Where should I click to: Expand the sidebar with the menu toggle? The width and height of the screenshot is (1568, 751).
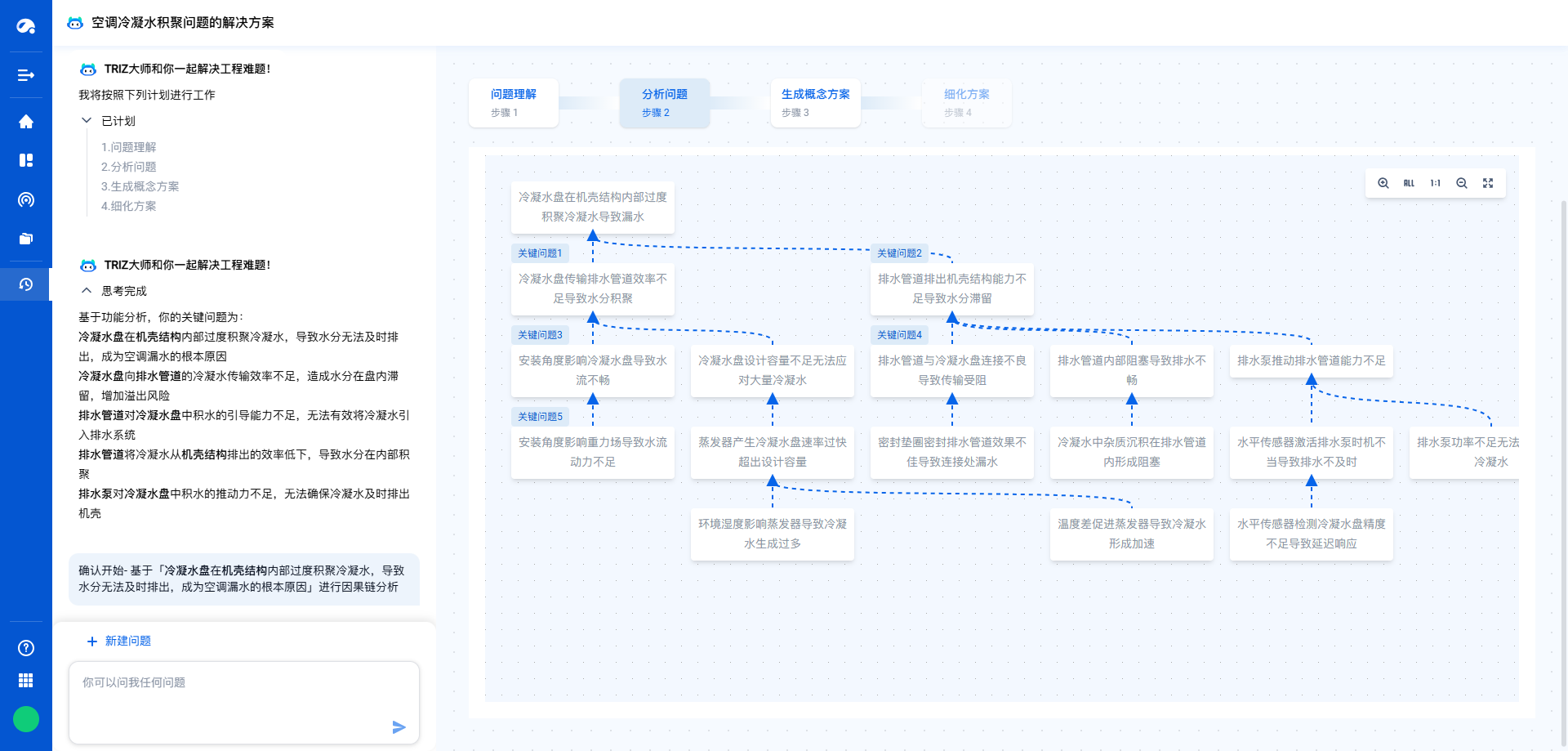[26, 75]
